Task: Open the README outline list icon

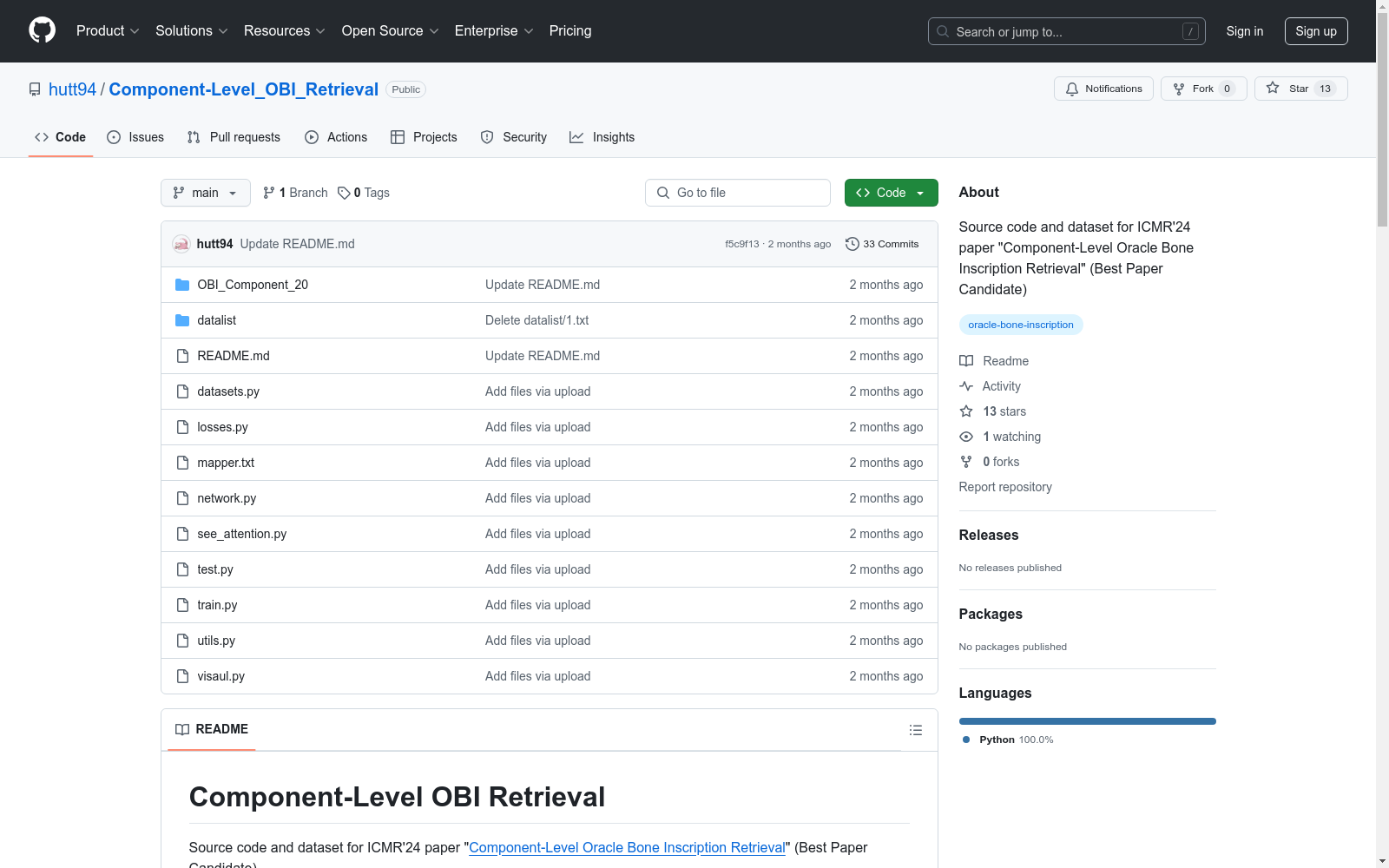Action: [915, 730]
